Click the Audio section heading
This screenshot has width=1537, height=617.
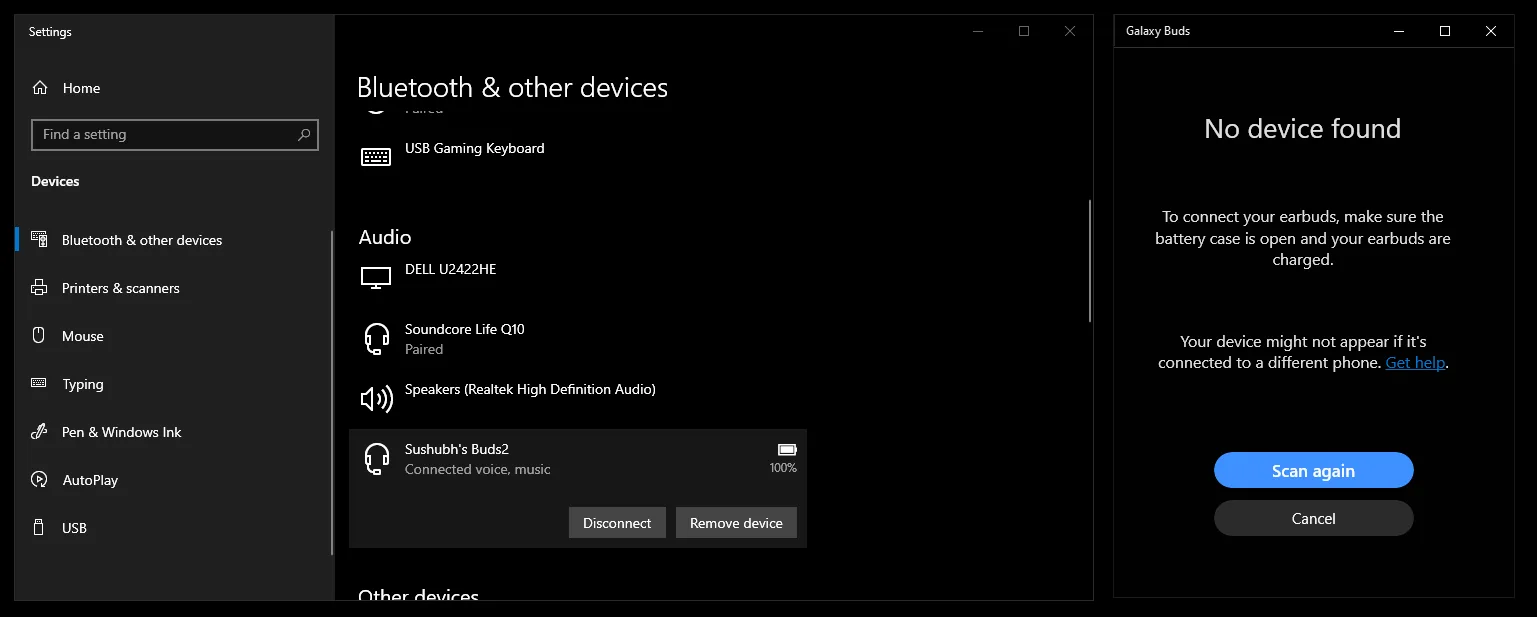pyautogui.click(x=385, y=237)
